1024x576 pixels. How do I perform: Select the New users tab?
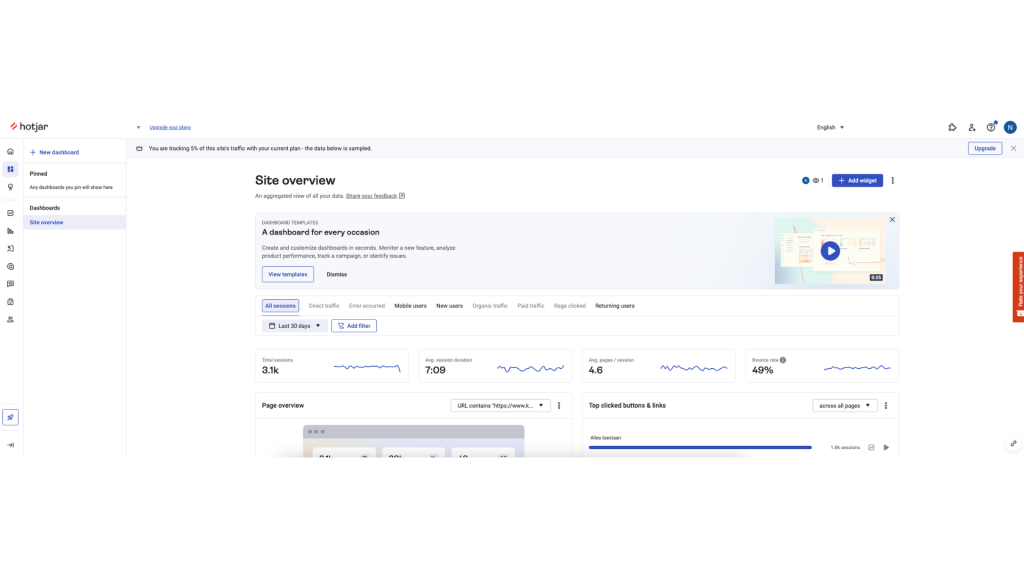pyautogui.click(x=449, y=306)
